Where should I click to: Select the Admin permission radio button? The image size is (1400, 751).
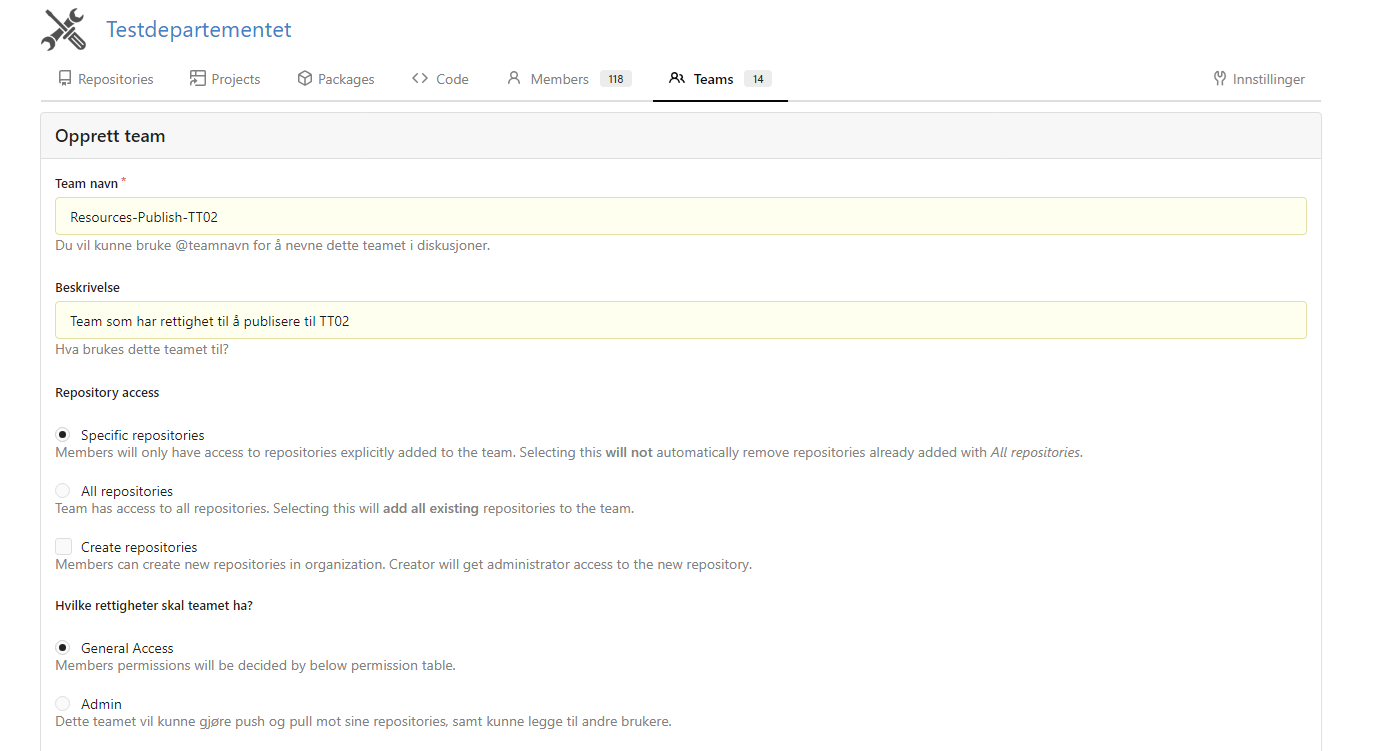click(63, 704)
